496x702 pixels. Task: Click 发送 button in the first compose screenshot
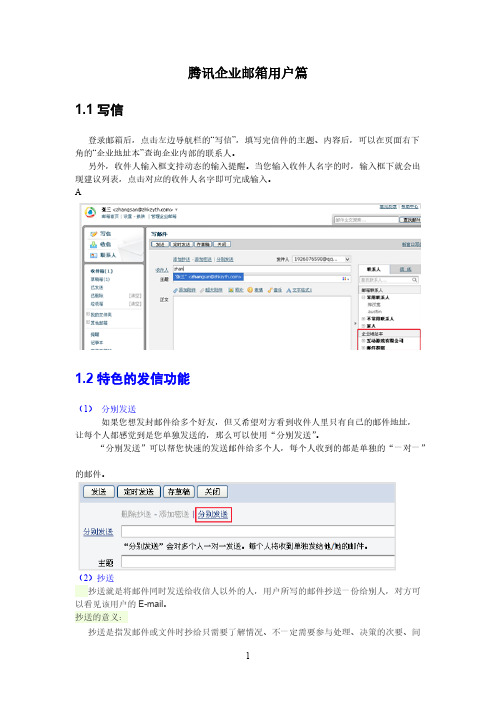click(x=160, y=244)
